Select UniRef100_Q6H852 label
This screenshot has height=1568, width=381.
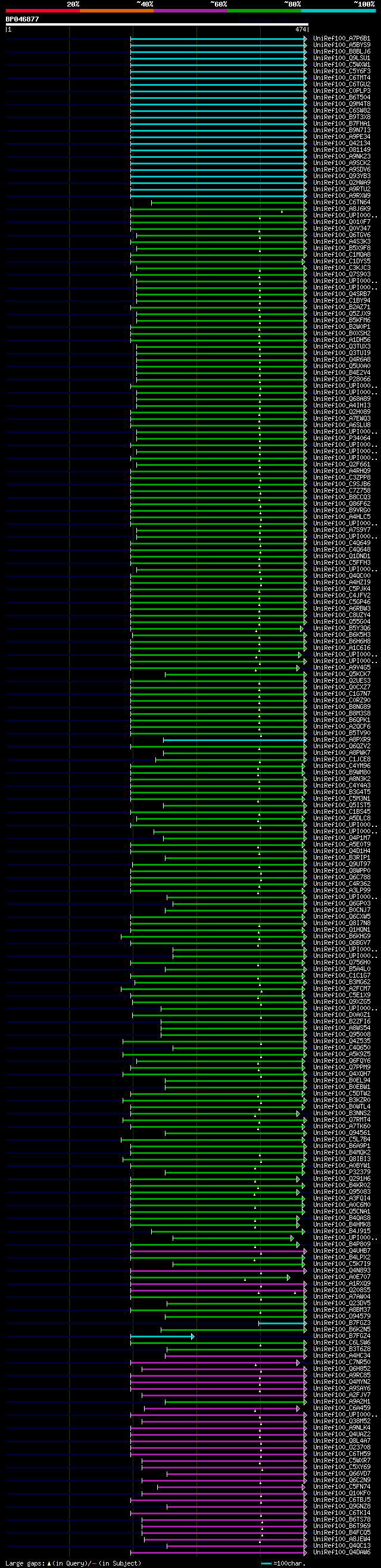[342, 1369]
